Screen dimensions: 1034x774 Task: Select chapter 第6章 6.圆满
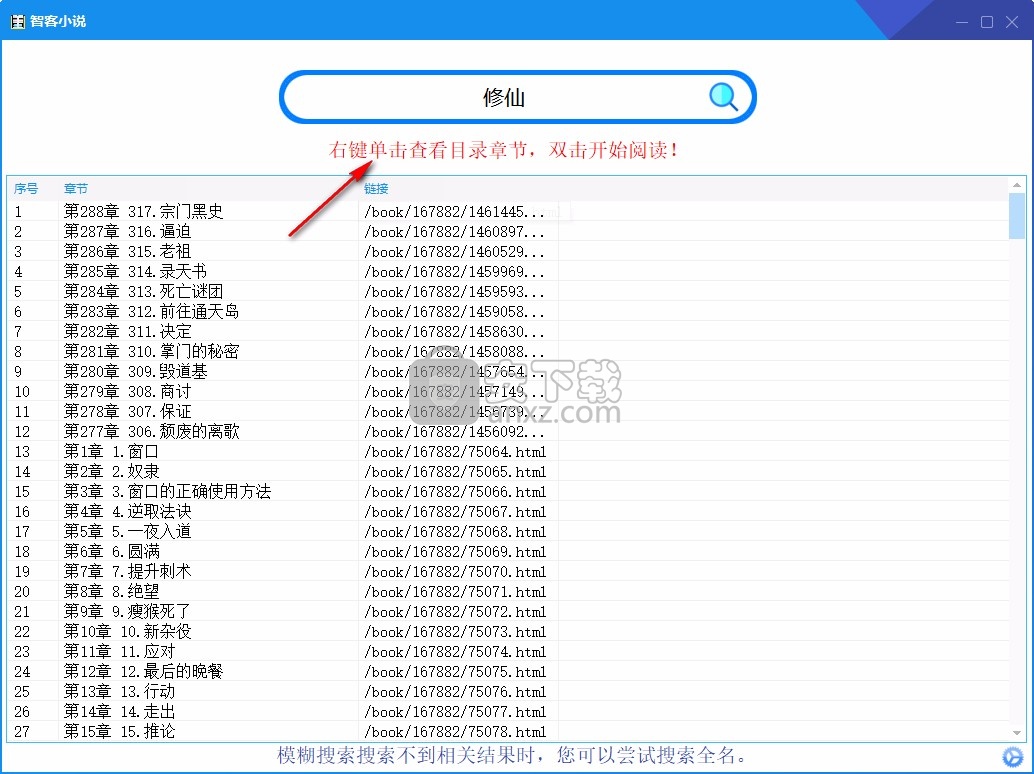point(111,551)
